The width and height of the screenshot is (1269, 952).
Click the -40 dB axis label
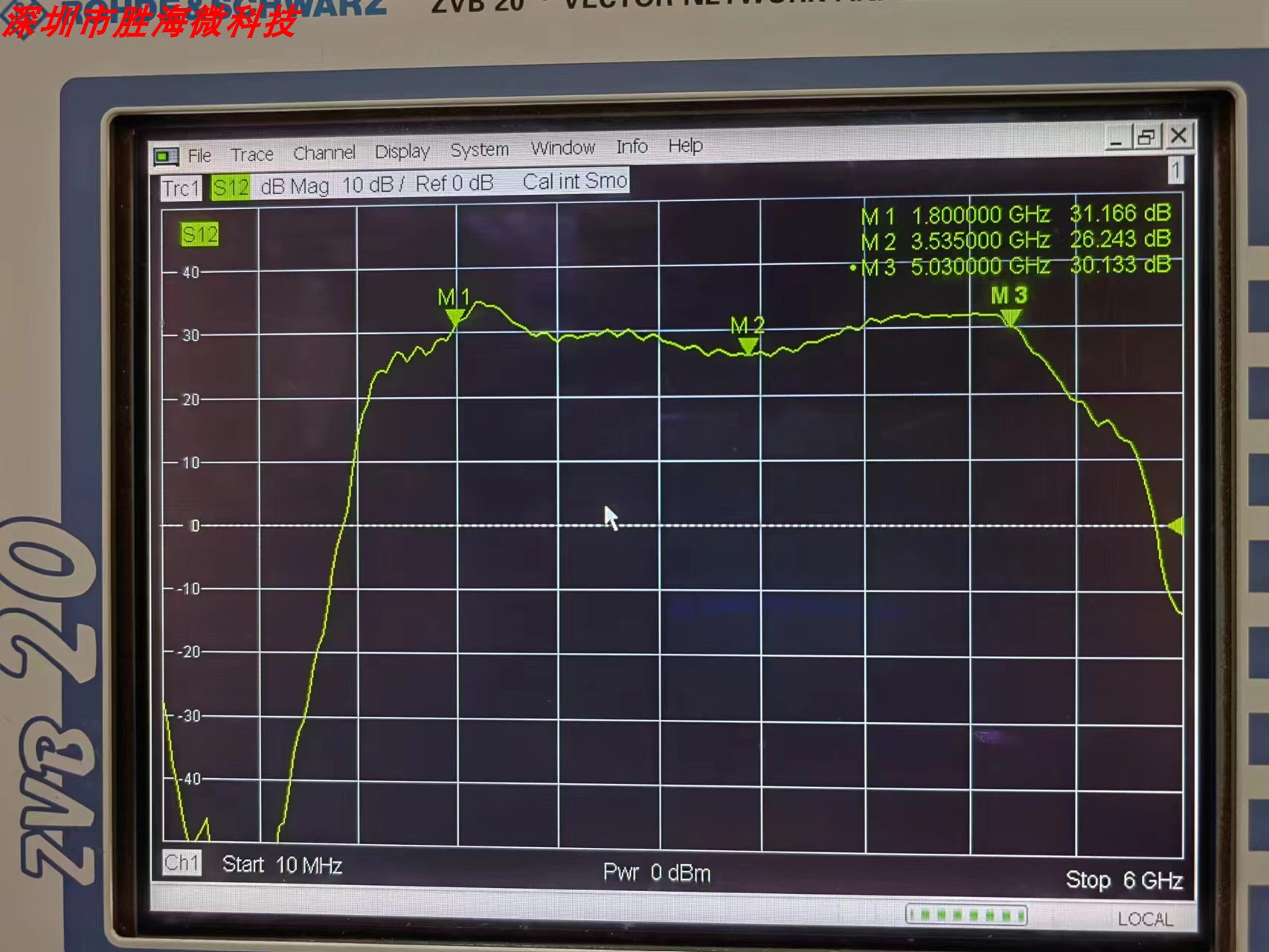(x=190, y=779)
